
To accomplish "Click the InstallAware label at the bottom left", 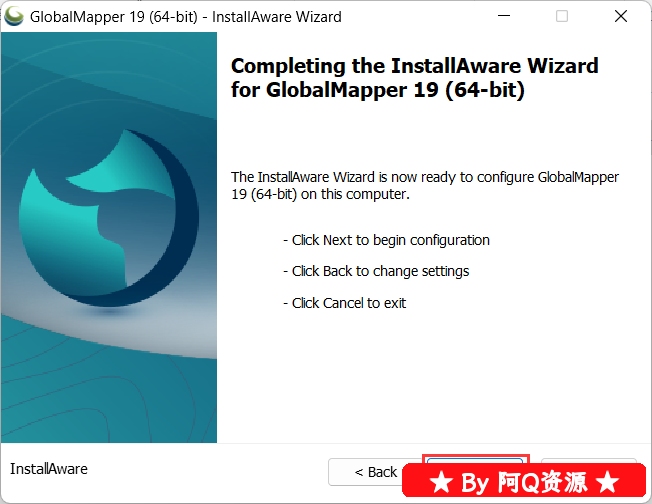I will 49,469.
